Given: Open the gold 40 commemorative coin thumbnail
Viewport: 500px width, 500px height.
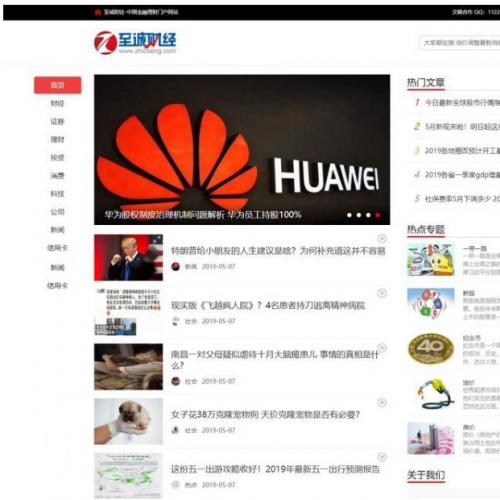Looking at the screenshot, I should click(x=431, y=349).
